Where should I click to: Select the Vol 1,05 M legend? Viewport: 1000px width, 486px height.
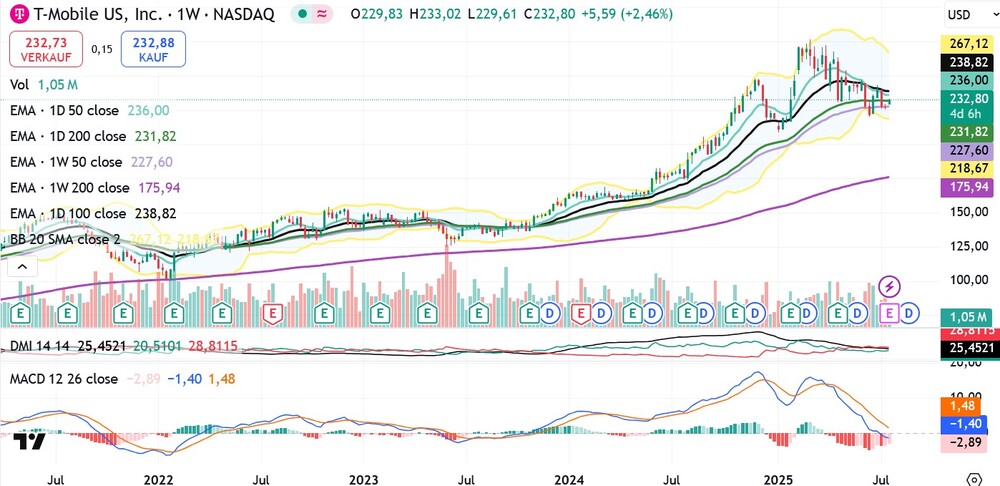[x=44, y=85]
